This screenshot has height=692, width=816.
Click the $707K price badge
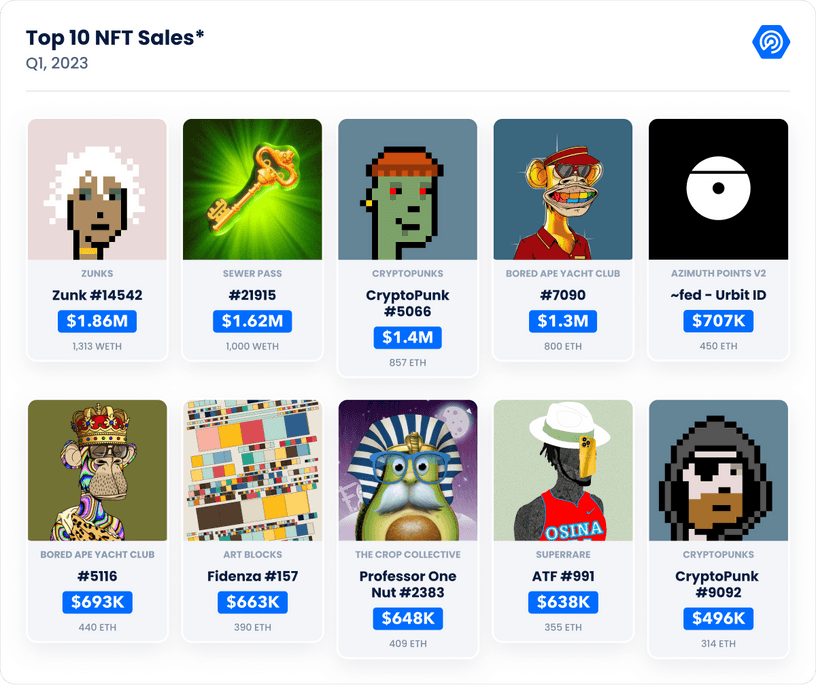tap(718, 322)
